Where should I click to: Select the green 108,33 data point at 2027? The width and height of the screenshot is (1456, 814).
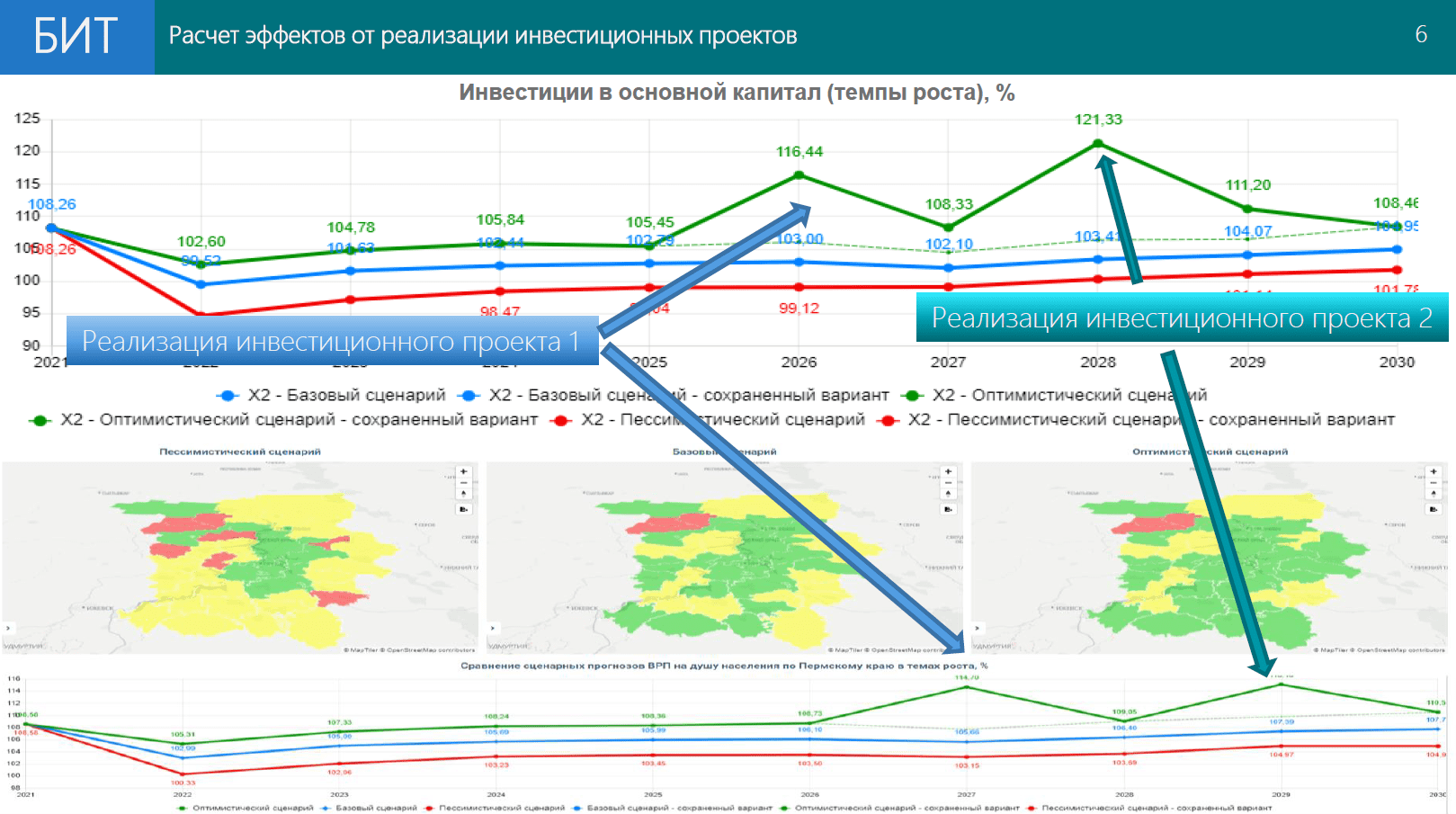(948, 228)
